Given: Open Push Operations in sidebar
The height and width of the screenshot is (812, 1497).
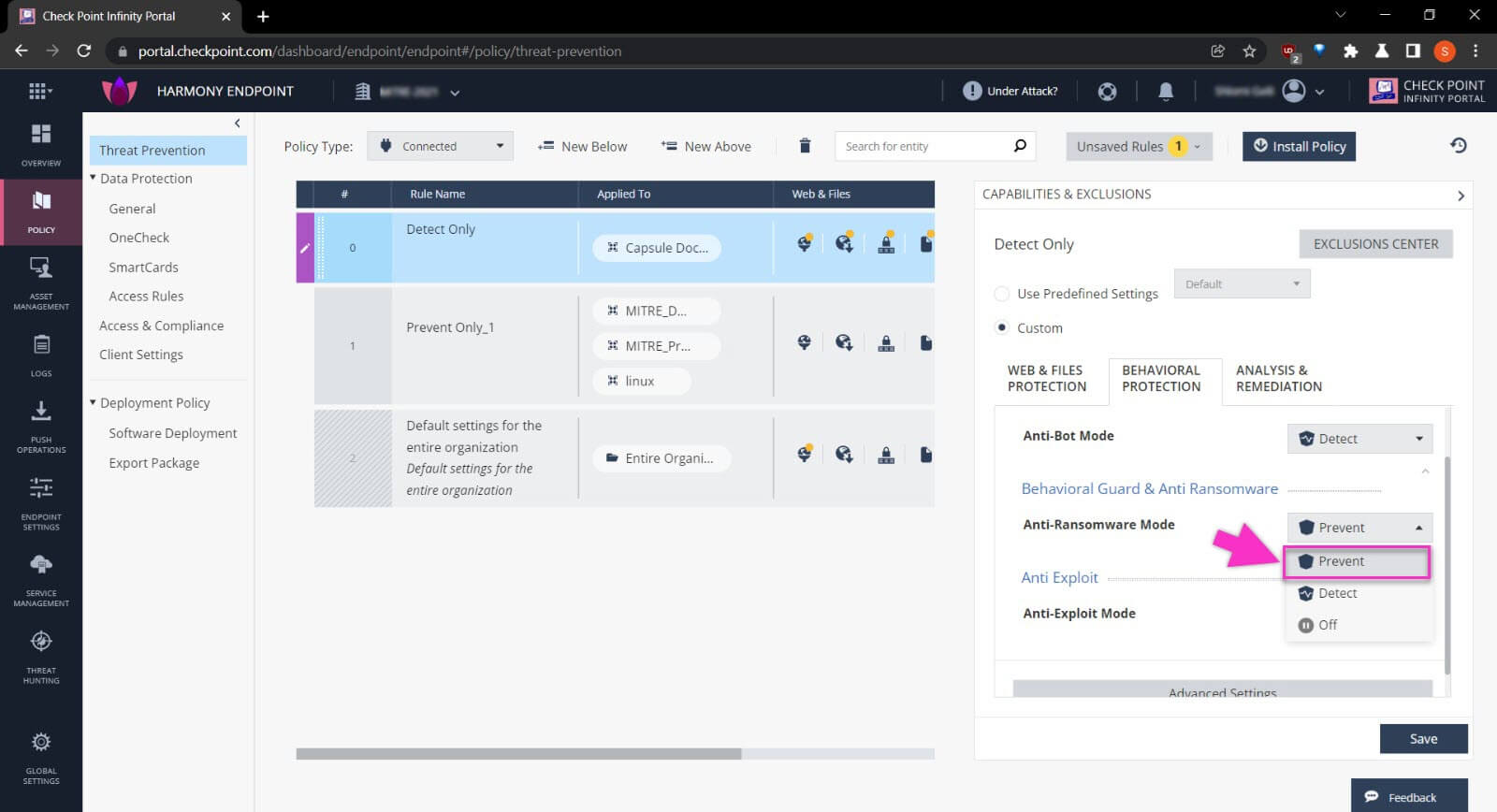Looking at the screenshot, I should (41, 427).
